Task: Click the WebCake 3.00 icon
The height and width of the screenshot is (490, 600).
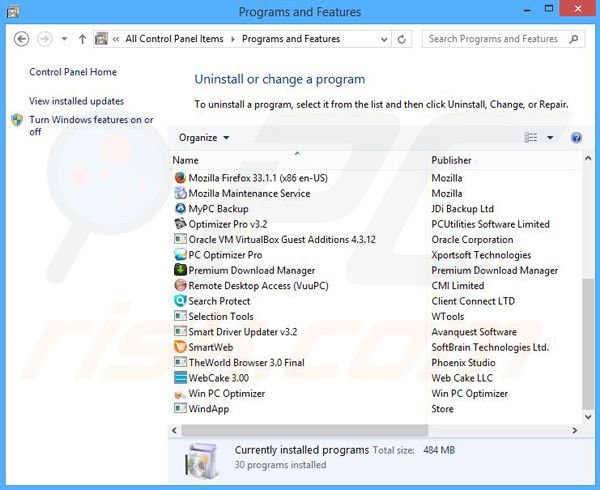Action: click(x=180, y=378)
